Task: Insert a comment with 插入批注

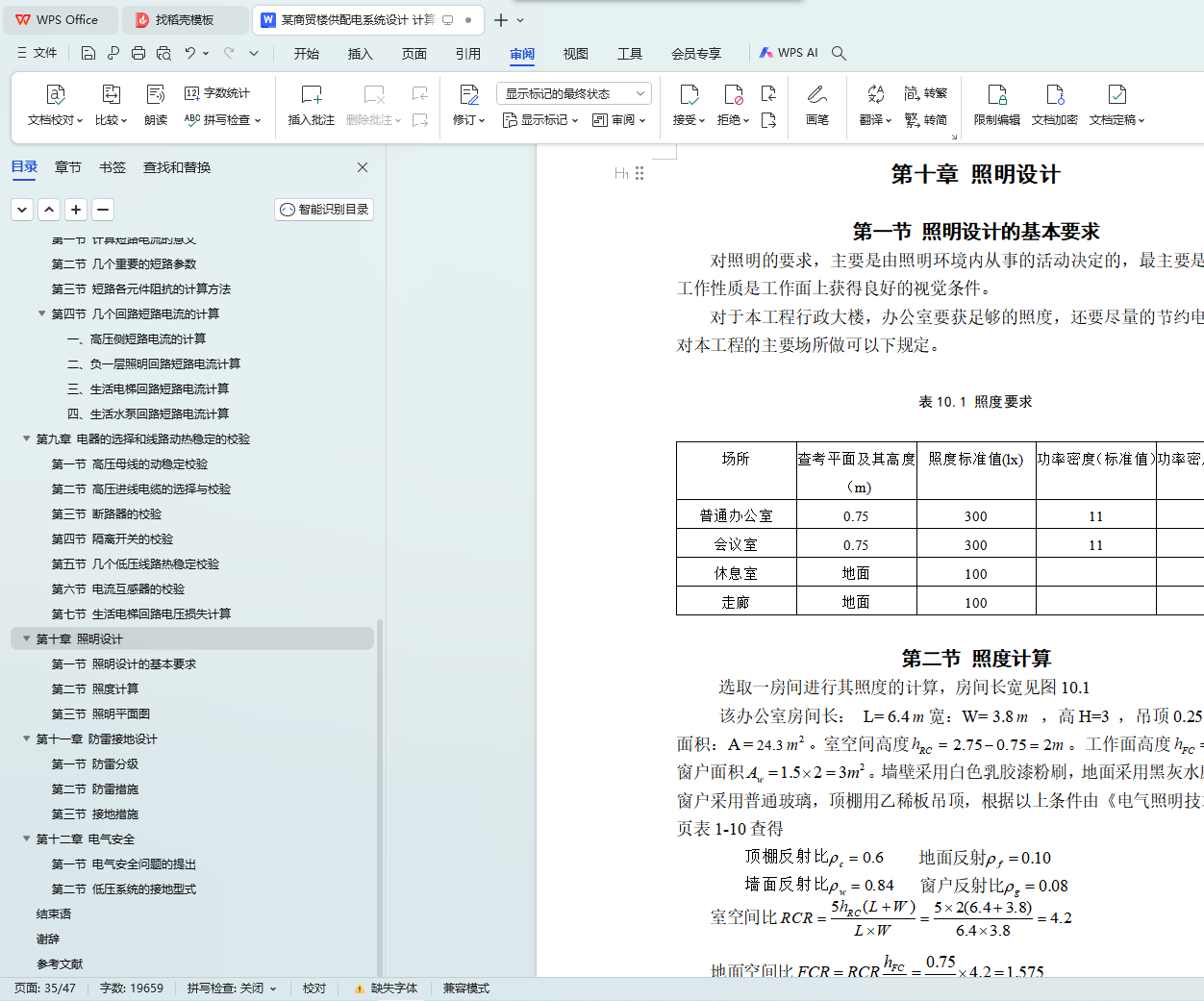Action: (x=312, y=106)
